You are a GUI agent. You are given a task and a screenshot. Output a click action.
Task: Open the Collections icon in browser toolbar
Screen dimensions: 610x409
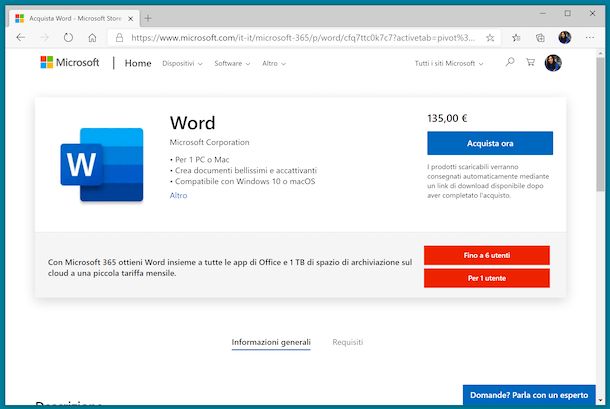(x=540, y=38)
